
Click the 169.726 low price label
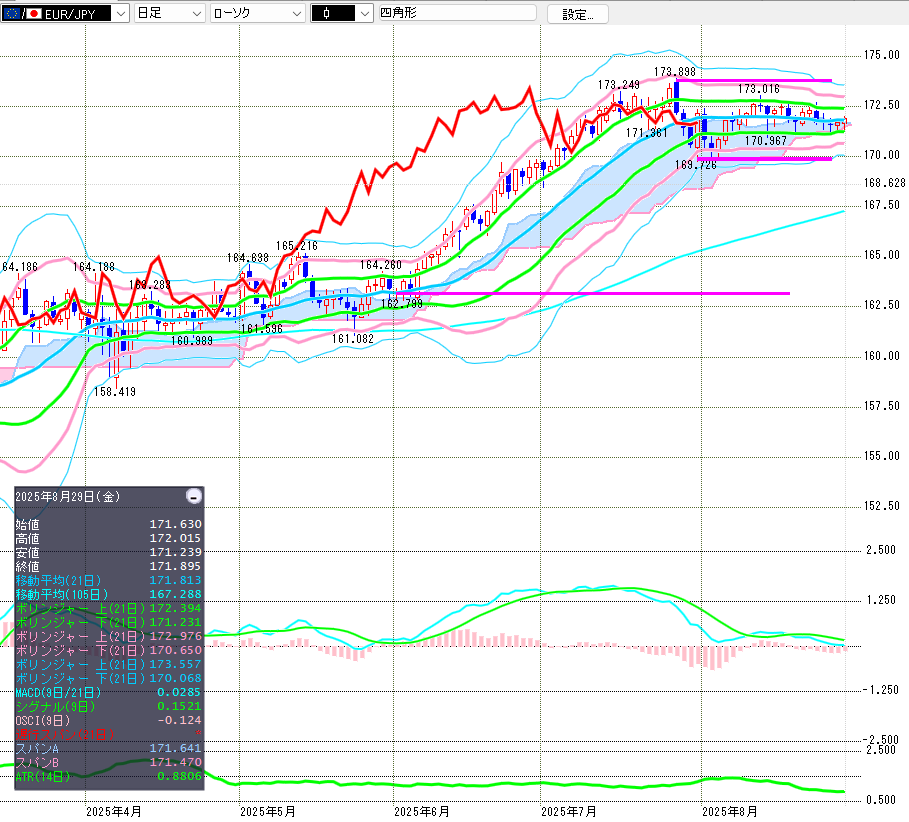(696, 165)
